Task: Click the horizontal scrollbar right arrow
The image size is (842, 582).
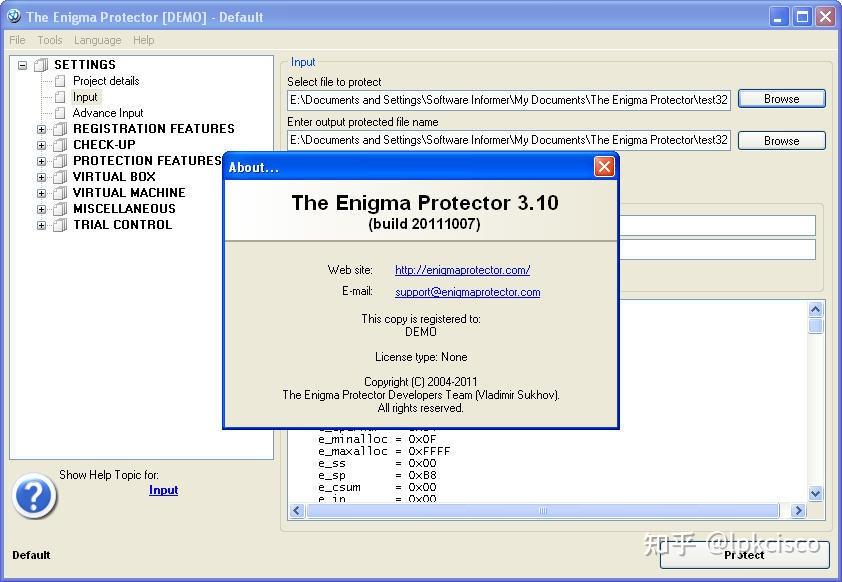Action: [799, 511]
